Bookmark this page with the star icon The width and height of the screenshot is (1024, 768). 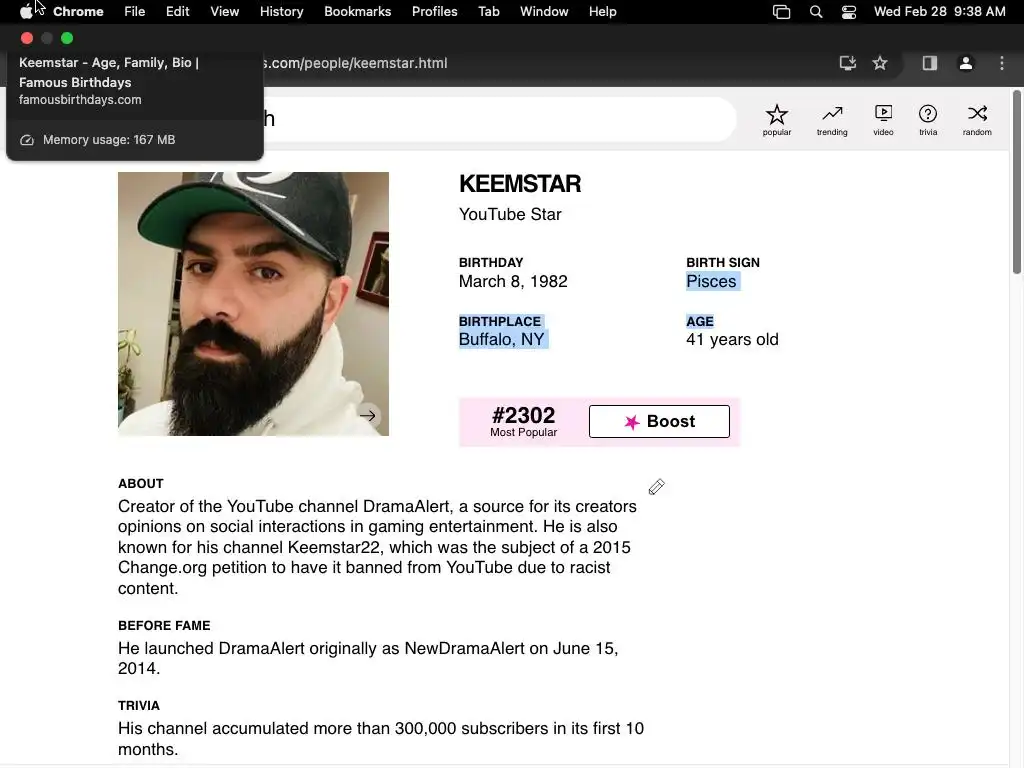pyautogui.click(x=880, y=63)
